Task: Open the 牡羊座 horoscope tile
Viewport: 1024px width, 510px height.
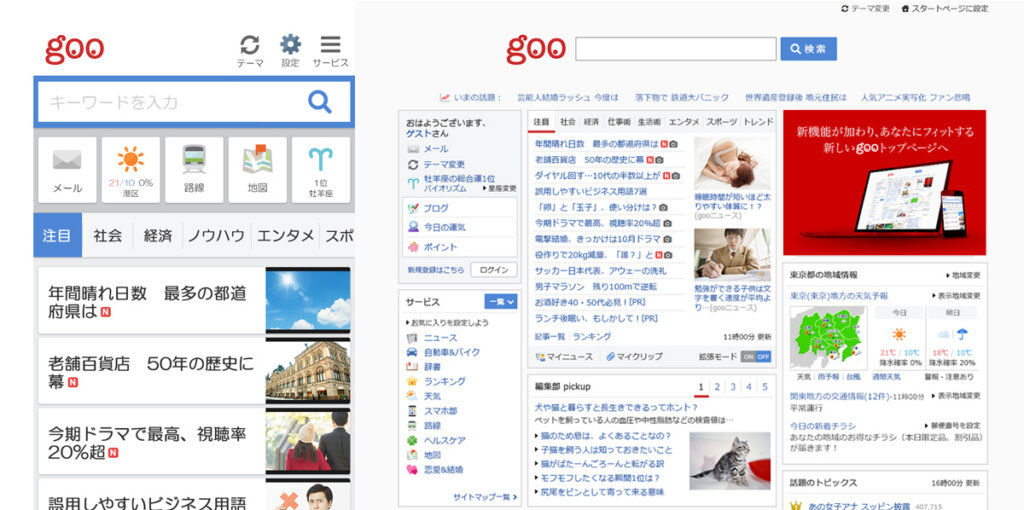Action: 321,170
